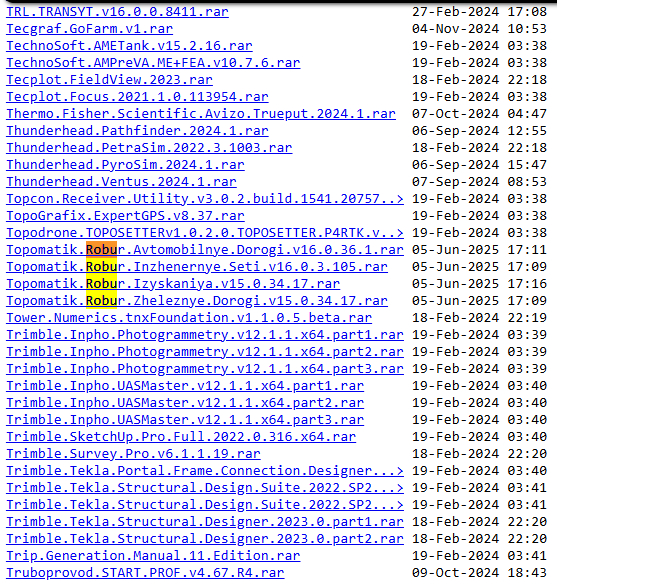The height and width of the screenshot is (584, 653).
Task: Open Trimble.Inpho.UASMaster.v12.1.1.x64.part1.rar
Action: pos(185,386)
